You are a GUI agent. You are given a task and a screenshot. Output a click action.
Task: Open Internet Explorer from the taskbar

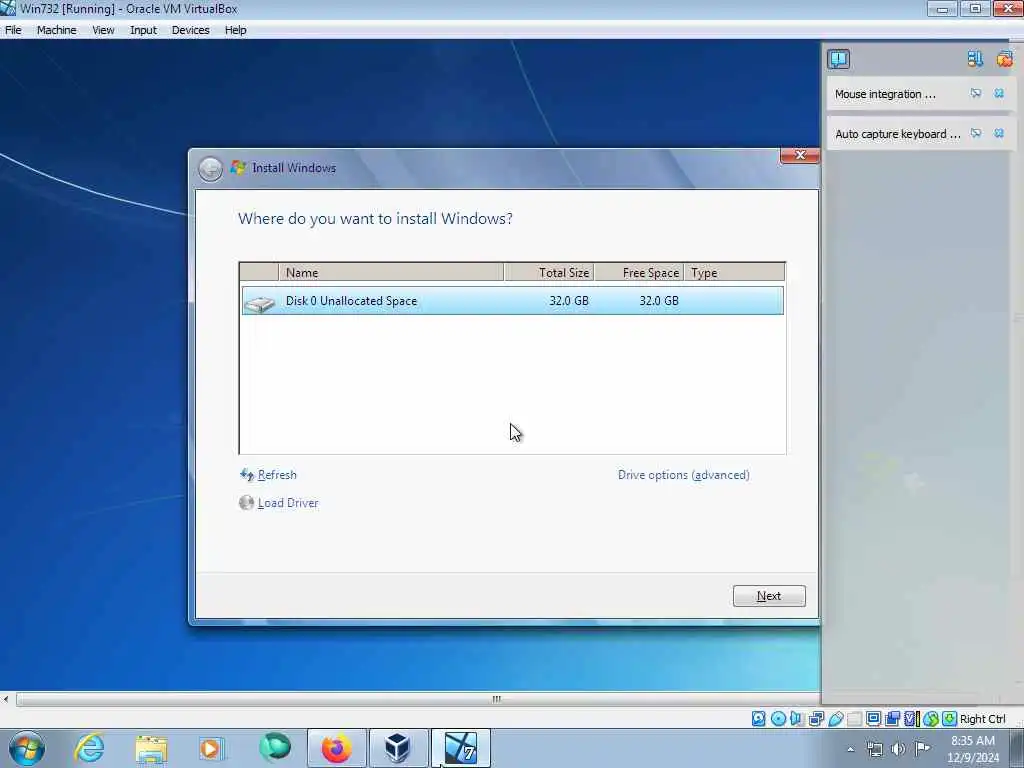coord(89,748)
